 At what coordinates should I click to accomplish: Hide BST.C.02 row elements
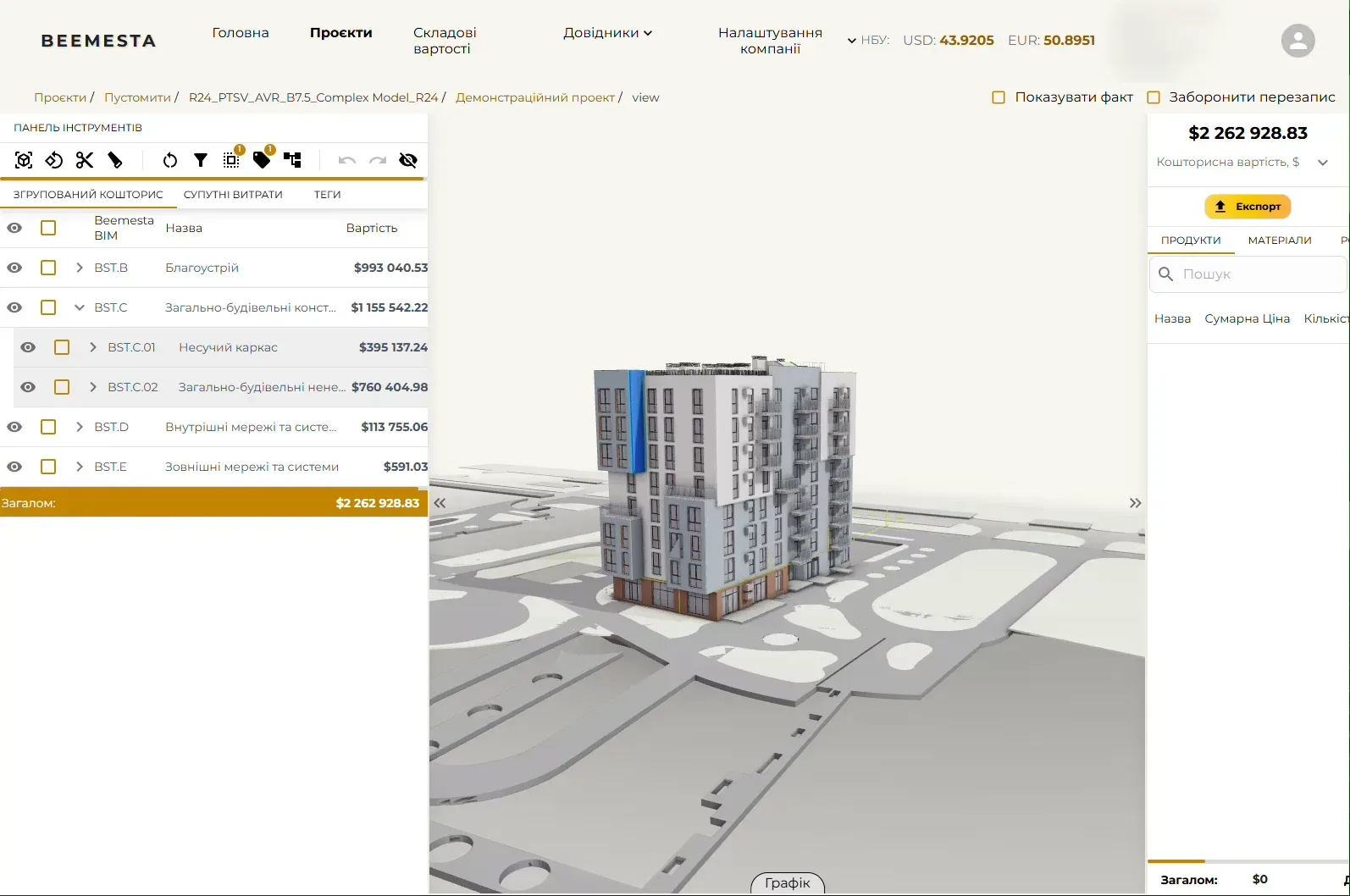click(x=28, y=387)
